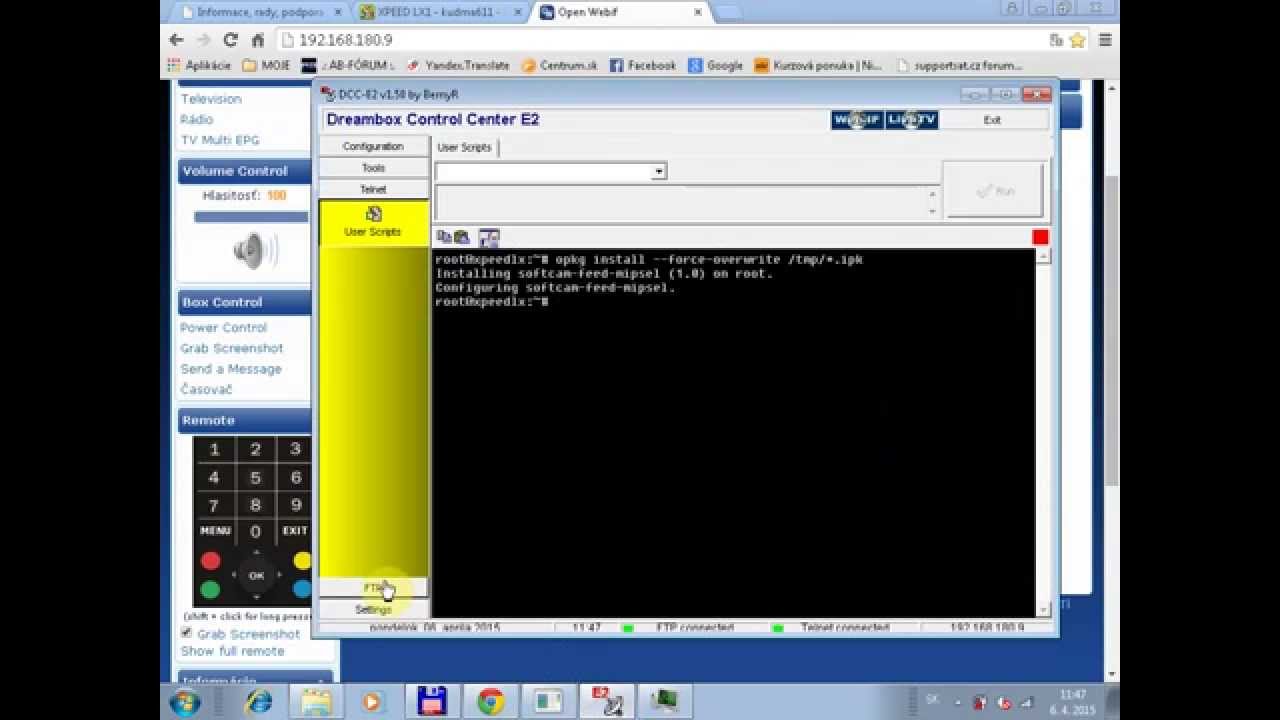Click the copy icon above the terminal

[444, 237]
